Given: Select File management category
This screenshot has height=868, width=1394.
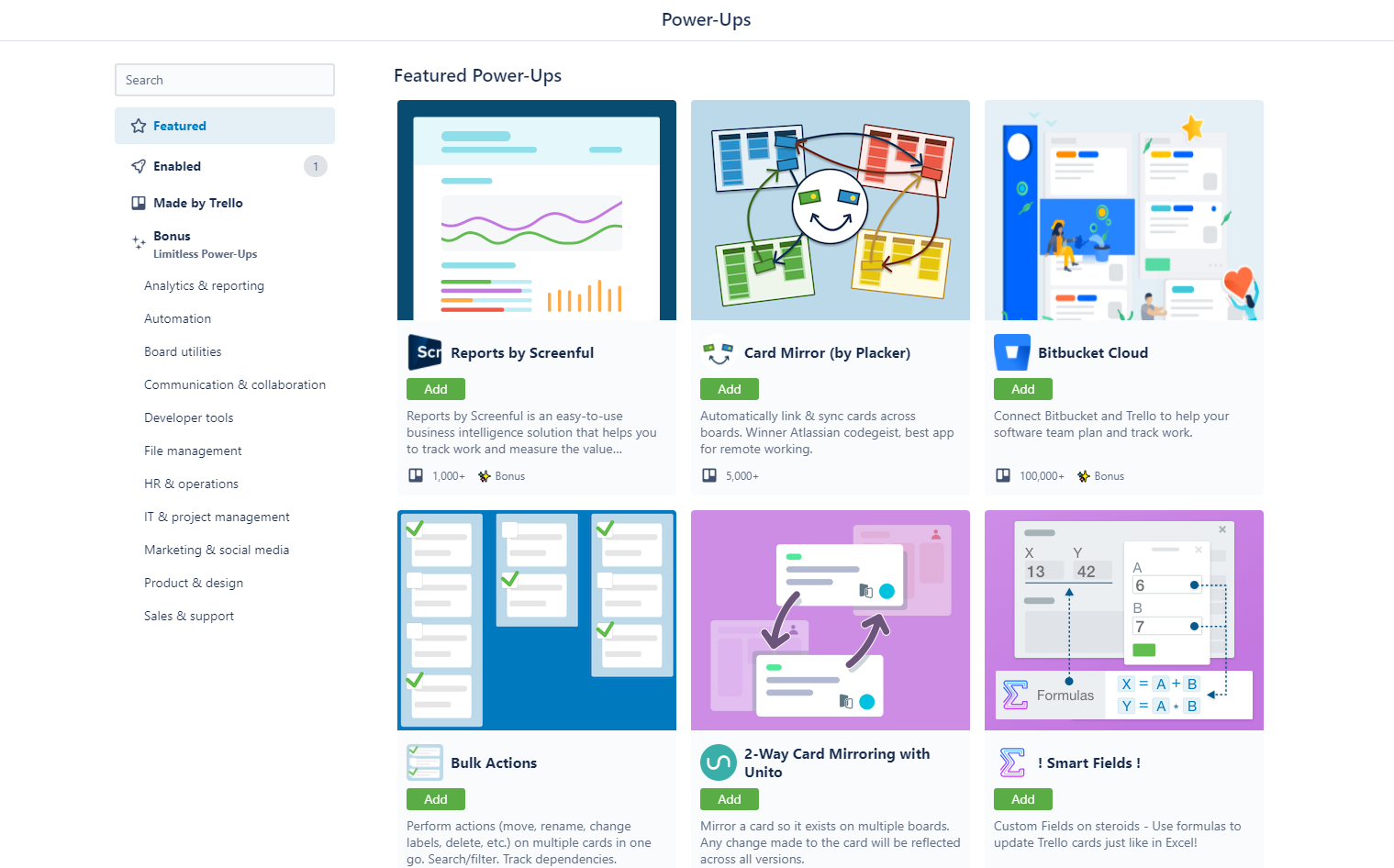Looking at the screenshot, I should coord(193,451).
